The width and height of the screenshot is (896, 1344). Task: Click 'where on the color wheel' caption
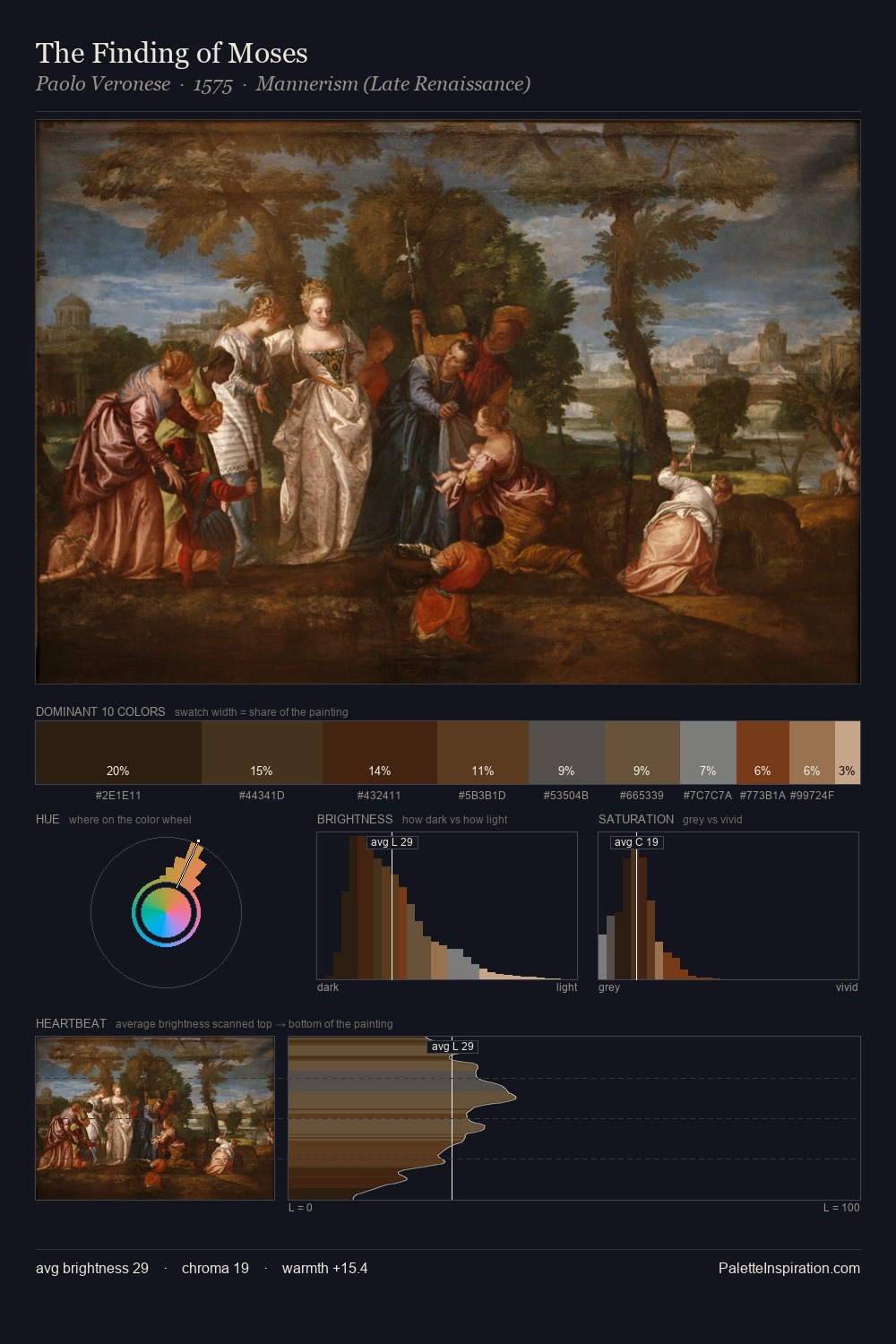(x=130, y=820)
